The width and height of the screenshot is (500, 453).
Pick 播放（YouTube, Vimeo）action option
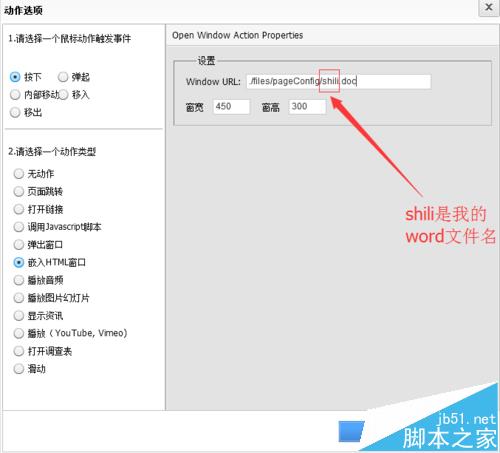19,333
